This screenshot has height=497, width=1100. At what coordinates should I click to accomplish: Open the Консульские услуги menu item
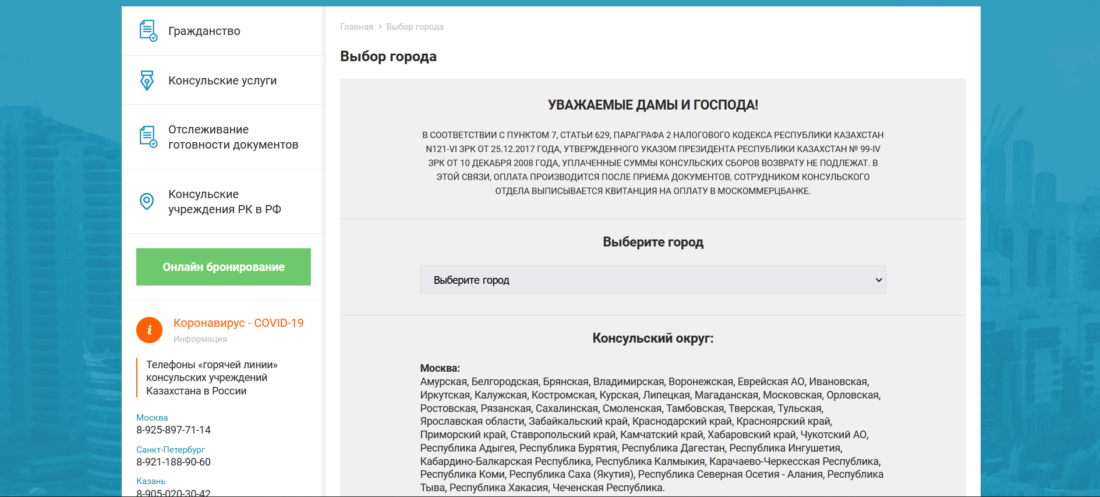coord(222,80)
